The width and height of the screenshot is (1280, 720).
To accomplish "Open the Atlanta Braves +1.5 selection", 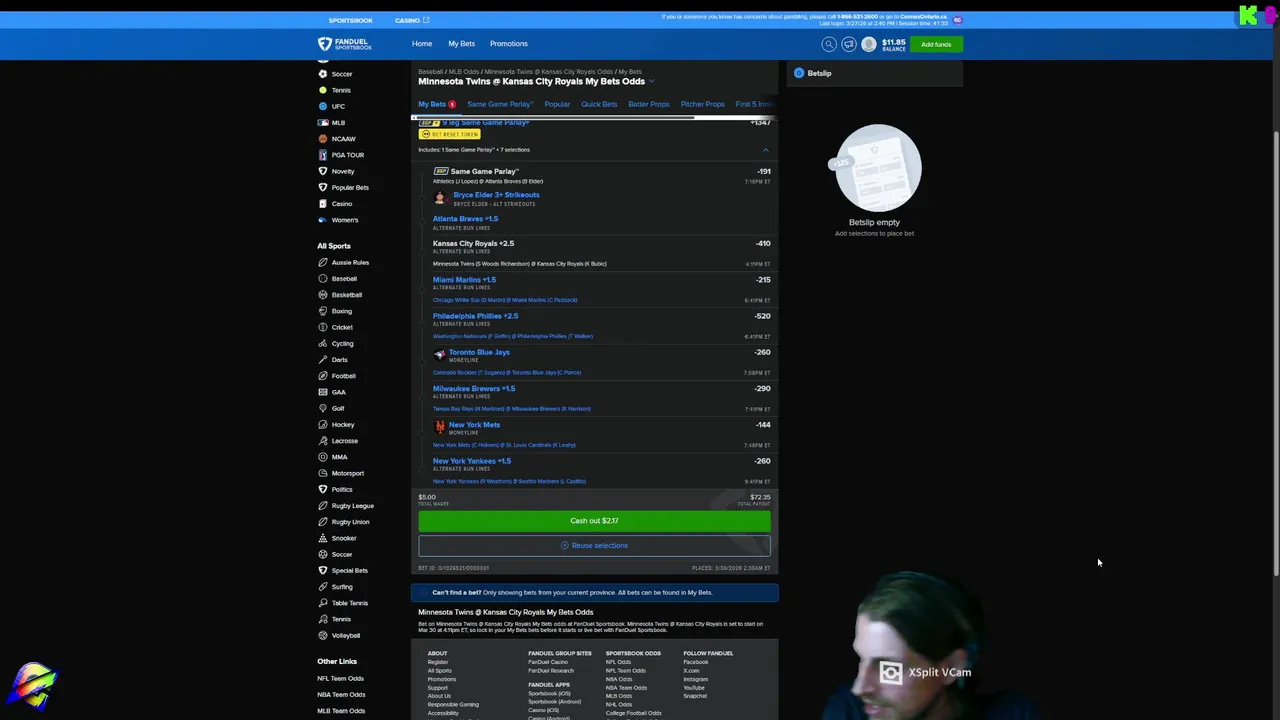I will (465, 219).
